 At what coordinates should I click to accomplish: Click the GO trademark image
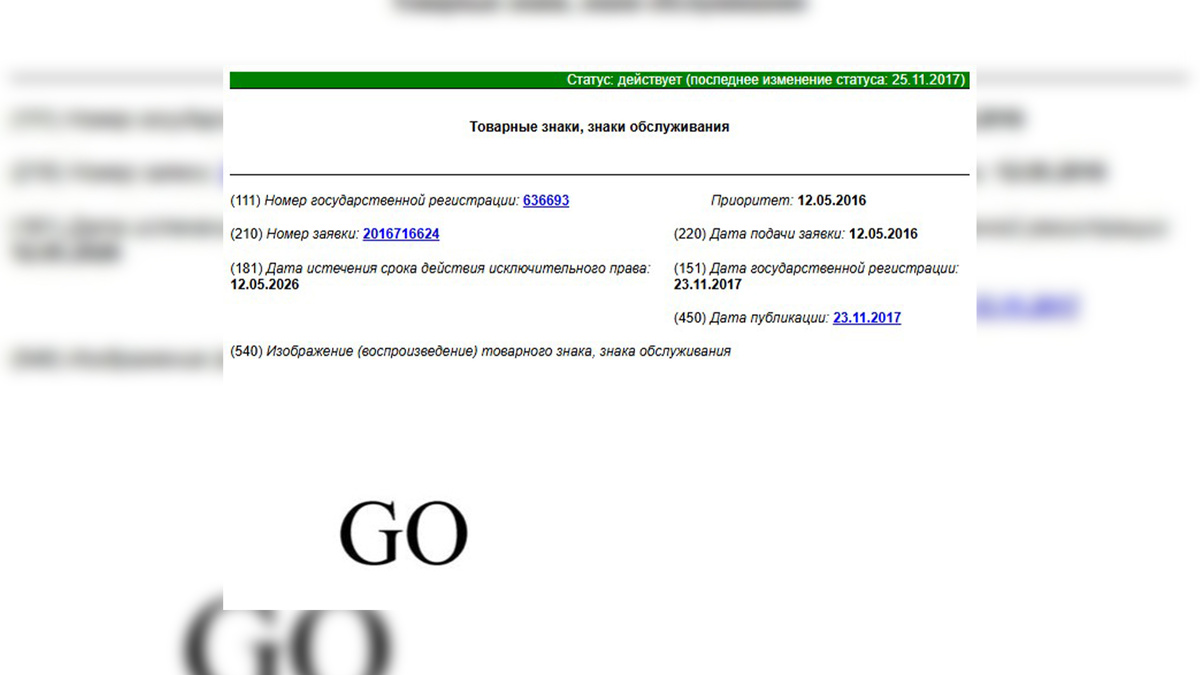click(404, 534)
